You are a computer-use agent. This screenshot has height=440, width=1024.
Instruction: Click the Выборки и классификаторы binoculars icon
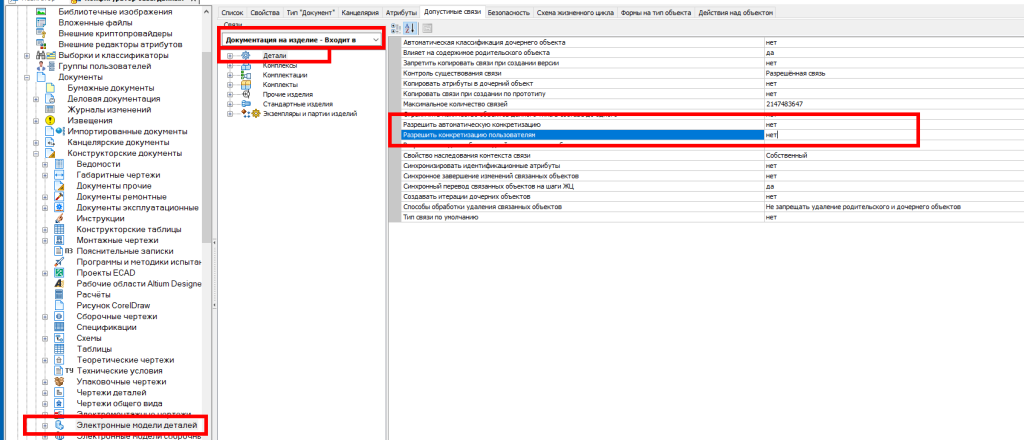tap(41, 55)
